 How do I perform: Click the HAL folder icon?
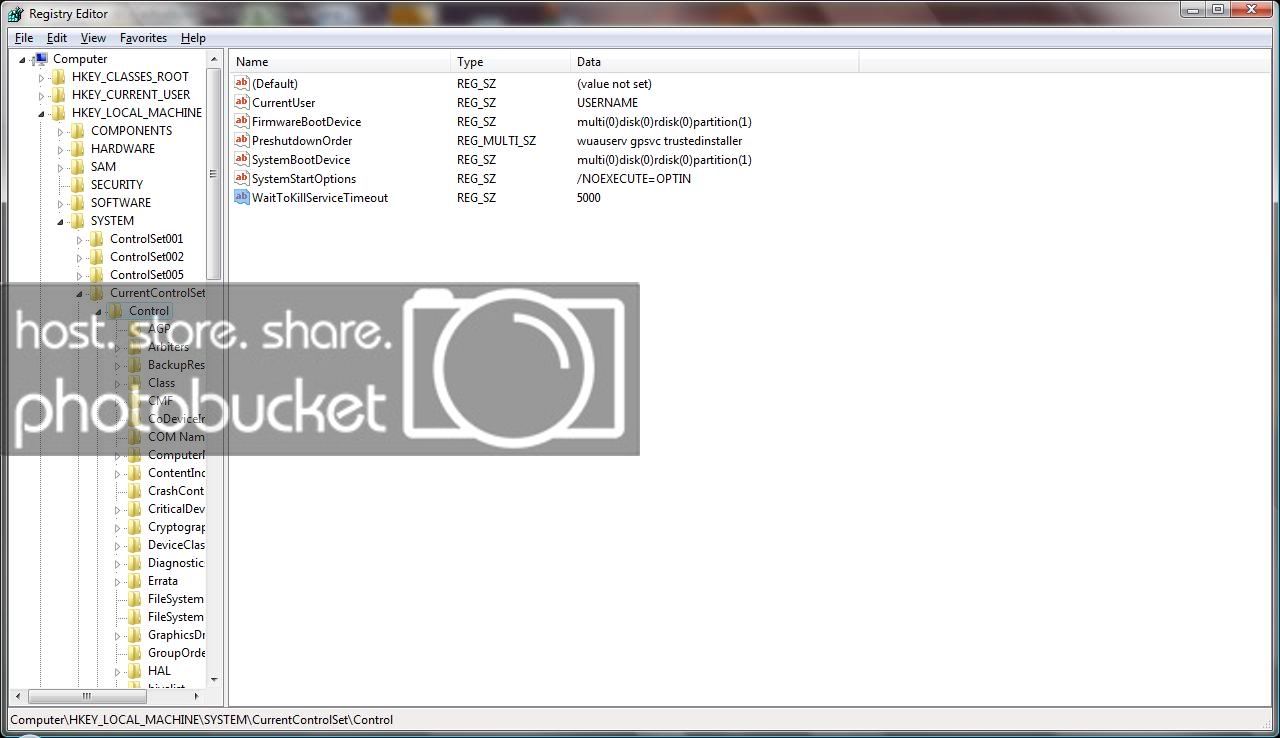coord(135,671)
